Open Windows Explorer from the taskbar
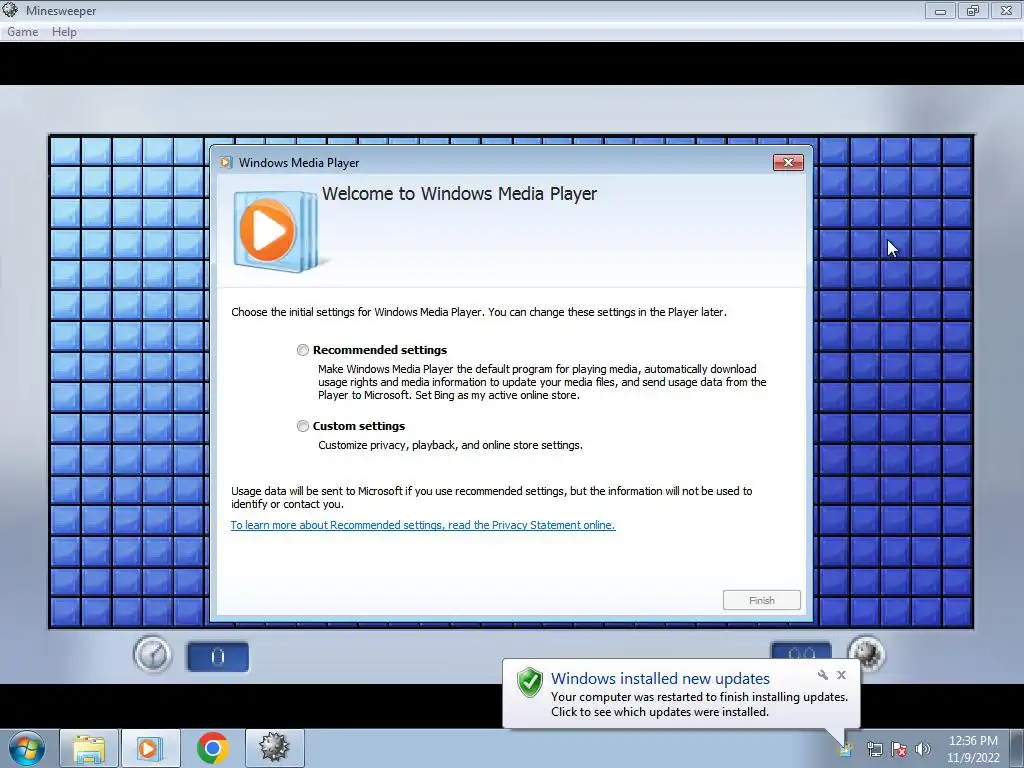Screen dimensions: 1024x768 click(x=89, y=748)
